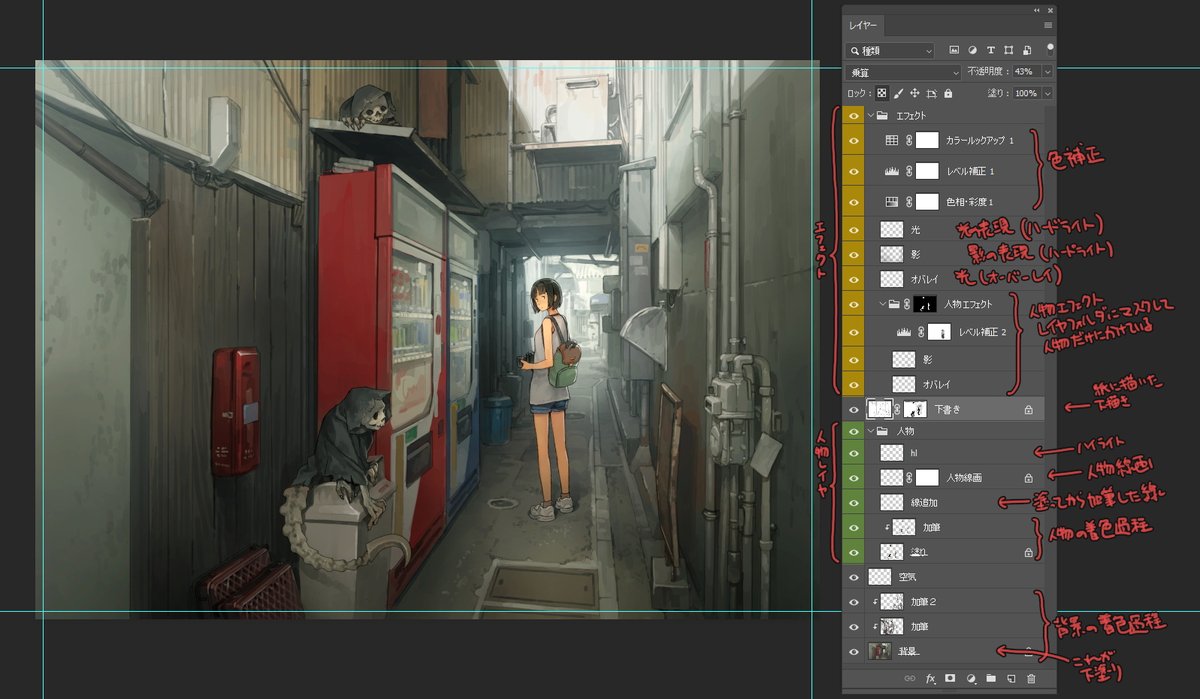Toggle visibility of 加筆2 layer
1200x699 pixels.
click(854, 602)
